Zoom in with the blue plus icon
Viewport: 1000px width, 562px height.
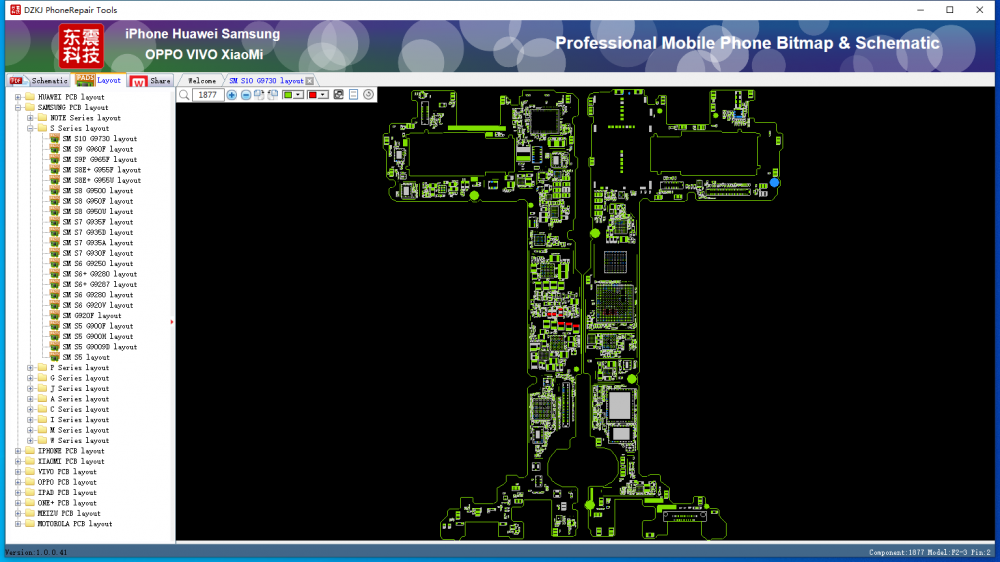[x=232, y=95]
